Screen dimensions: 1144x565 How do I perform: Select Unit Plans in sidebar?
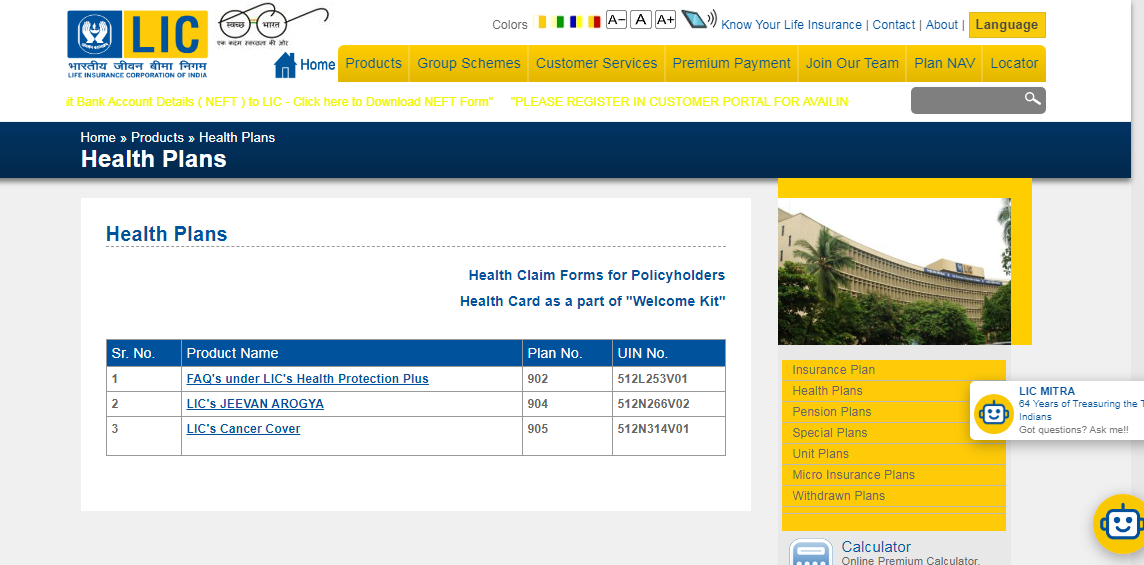point(894,454)
